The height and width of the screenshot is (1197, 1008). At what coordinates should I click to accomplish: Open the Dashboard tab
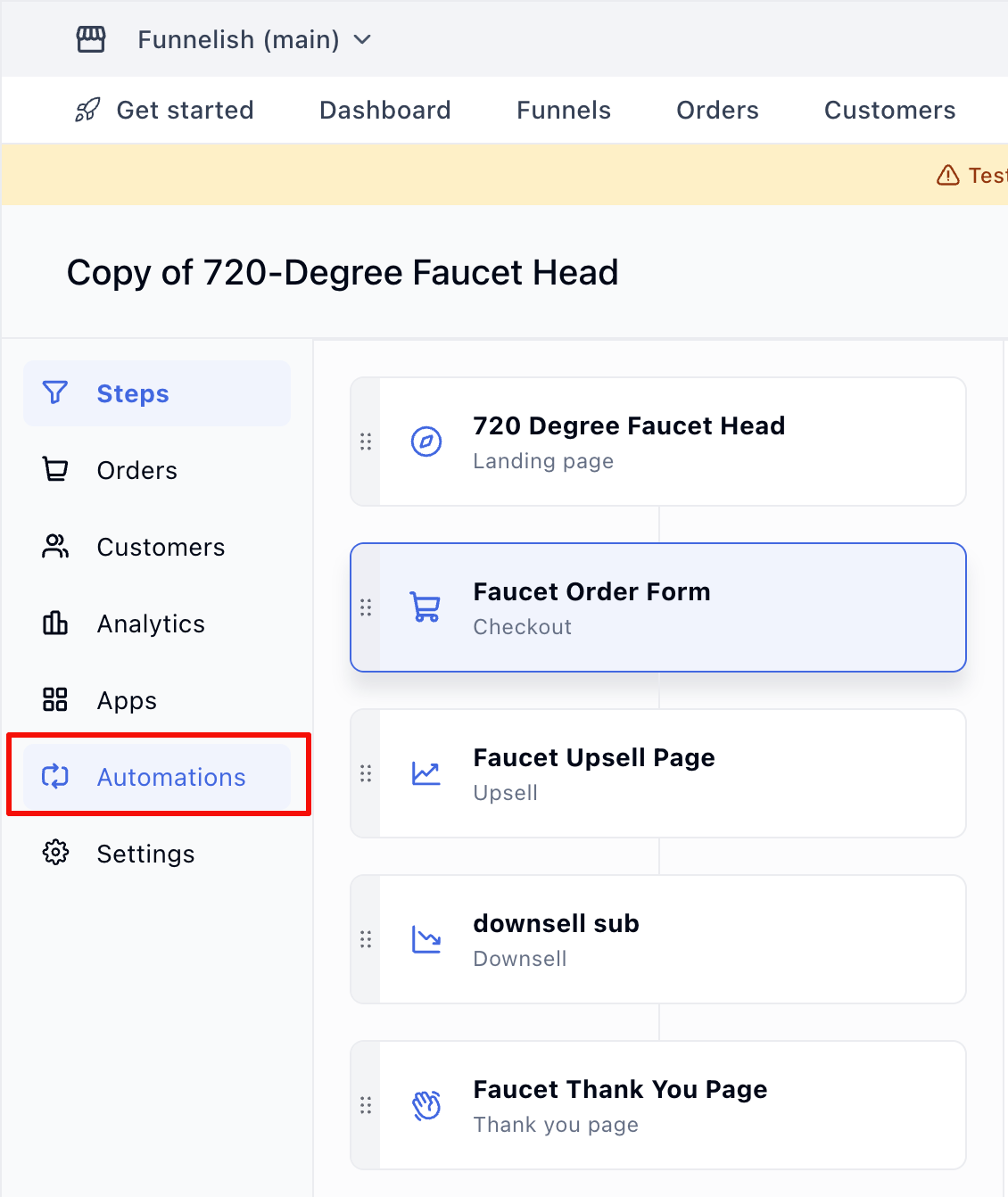pos(384,110)
